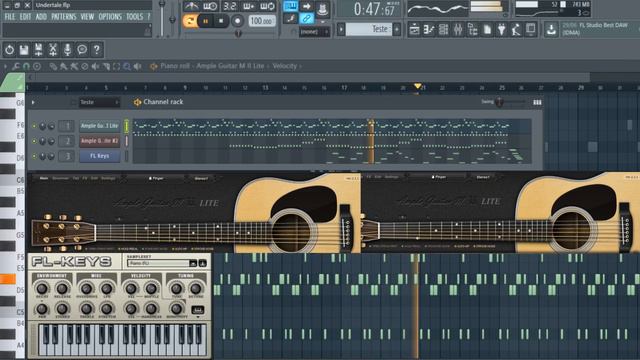Toggle the metronome

coord(191,6)
